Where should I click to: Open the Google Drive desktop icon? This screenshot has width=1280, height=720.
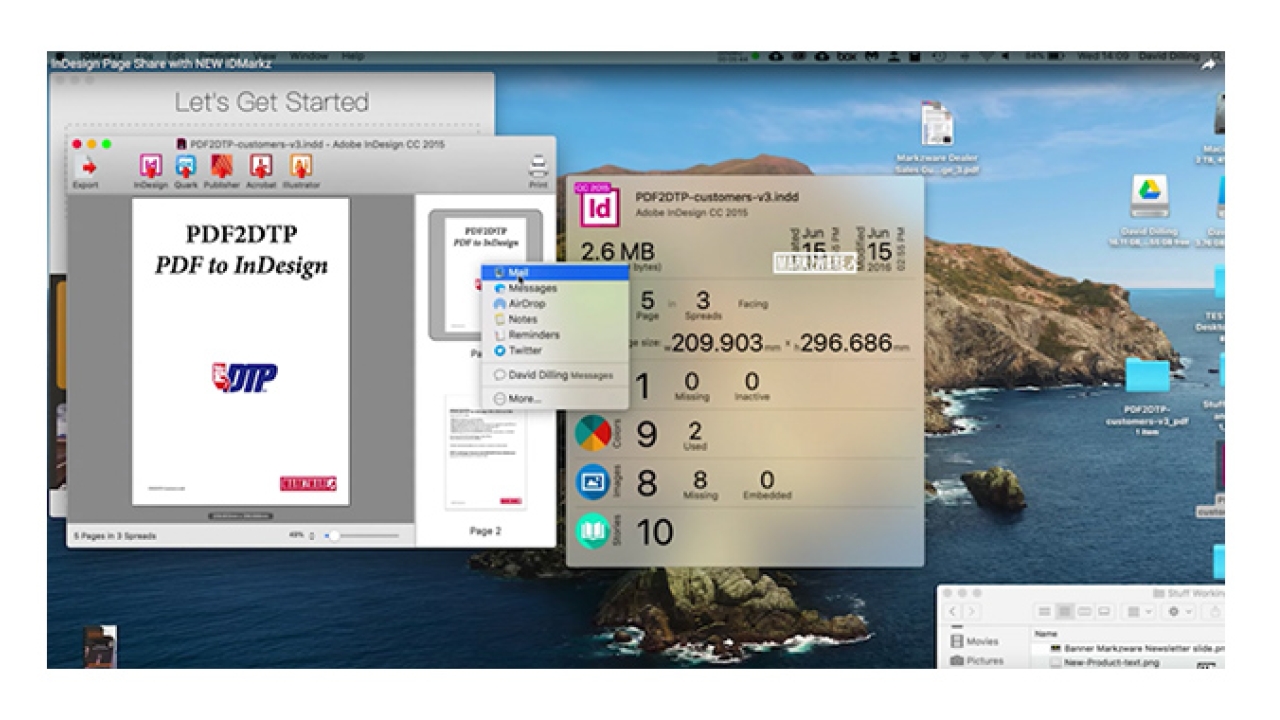[x=1150, y=196]
